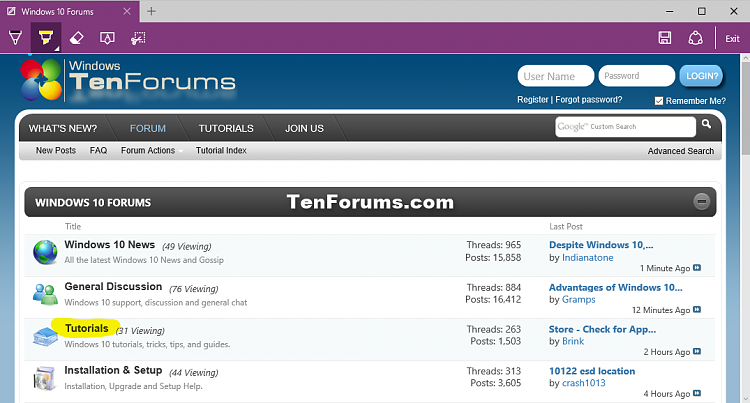The image size is (750, 403).
Task: Open the Windows 10 News forum
Action: [110, 245]
